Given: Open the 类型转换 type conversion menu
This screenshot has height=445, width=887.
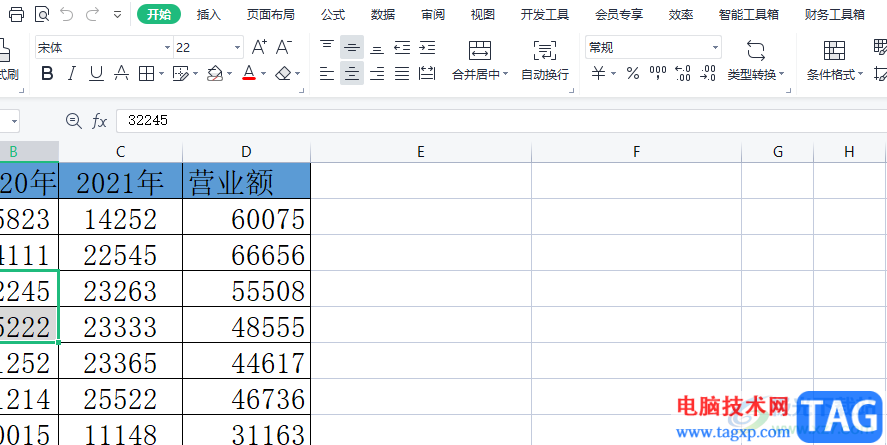Looking at the screenshot, I should [x=756, y=61].
